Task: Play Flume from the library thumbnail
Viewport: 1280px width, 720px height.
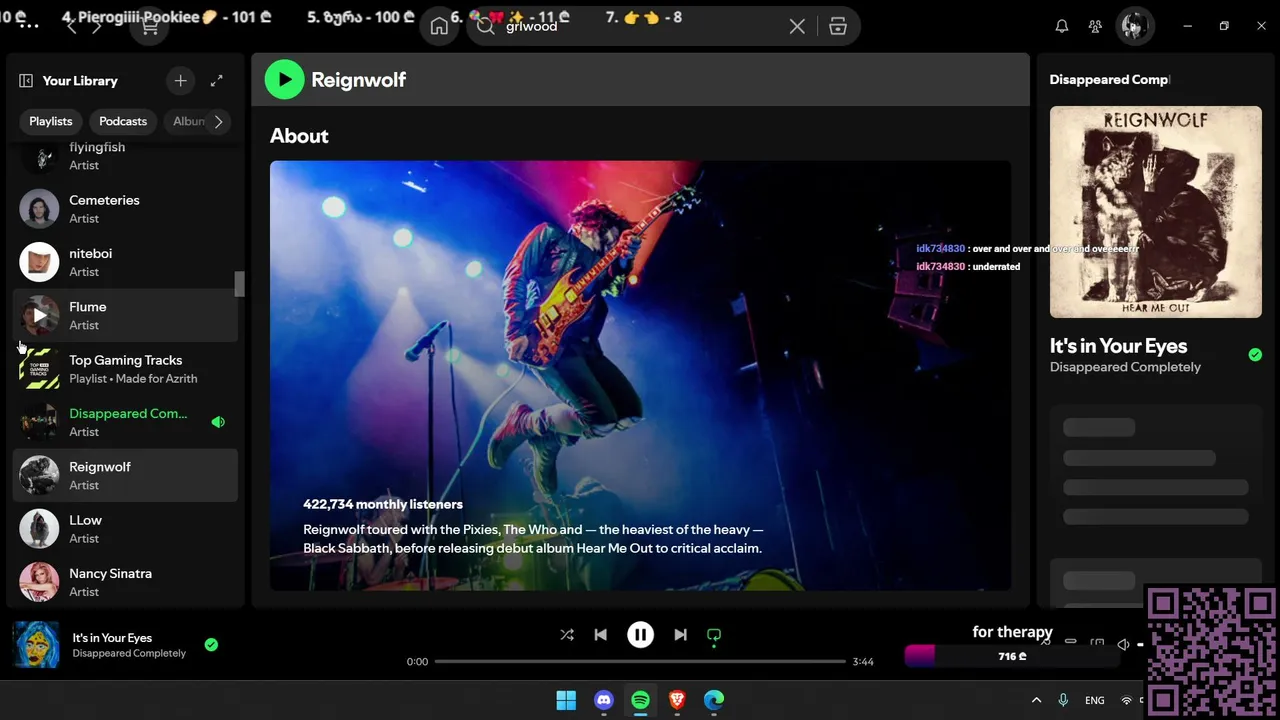Action: click(39, 315)
